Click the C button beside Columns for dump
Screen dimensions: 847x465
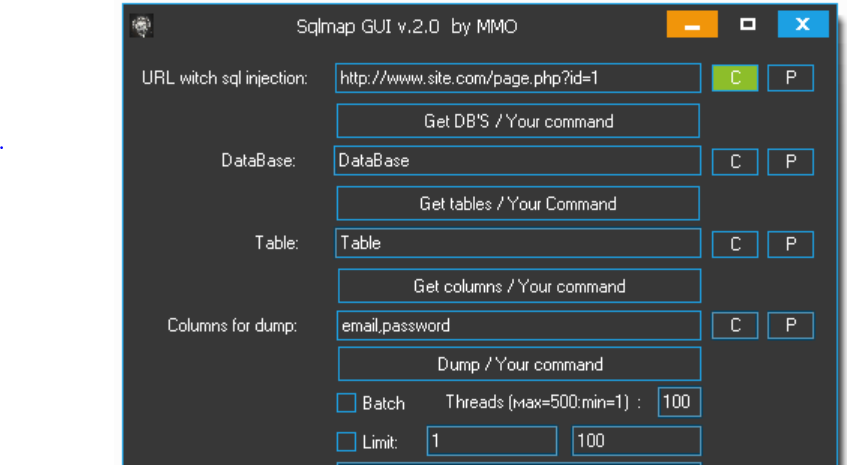click(735, 325)
